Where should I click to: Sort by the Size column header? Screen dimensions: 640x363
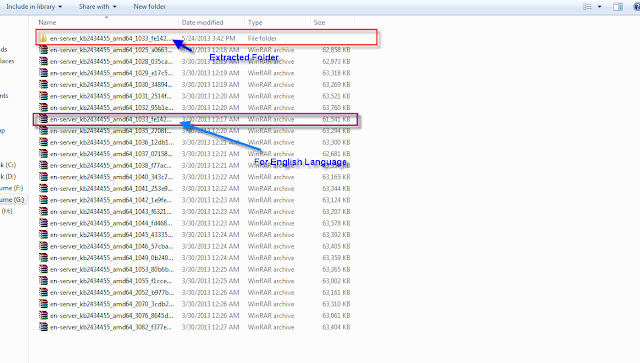(x=319, y=22)
